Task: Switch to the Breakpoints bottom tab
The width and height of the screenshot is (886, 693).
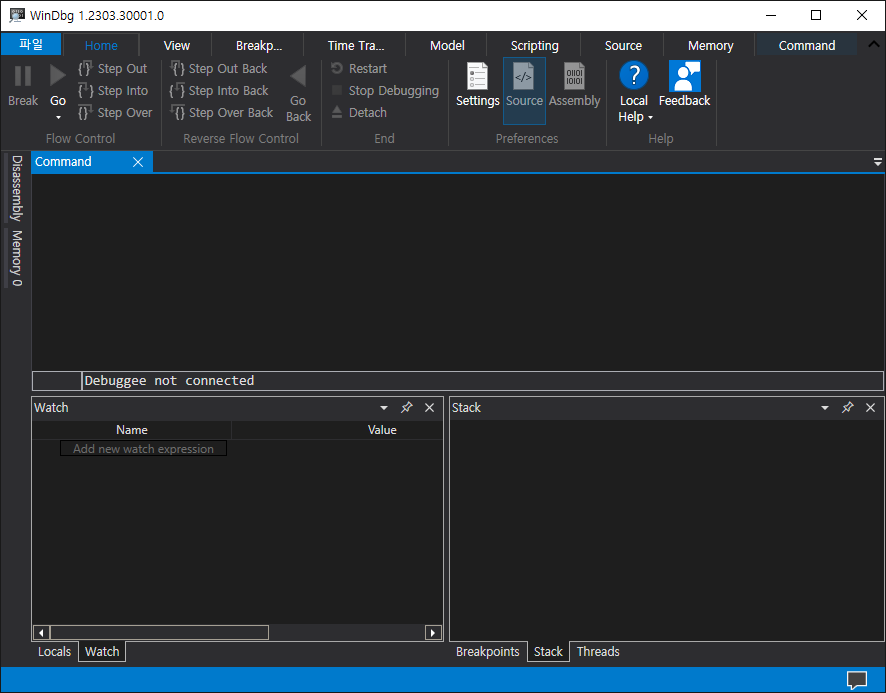Action: (x=488, y=652)
